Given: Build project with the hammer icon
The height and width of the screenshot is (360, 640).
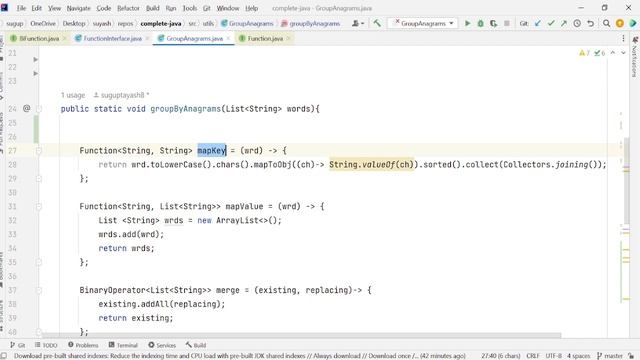Looking at the screenshot, I should pos(377,23).
